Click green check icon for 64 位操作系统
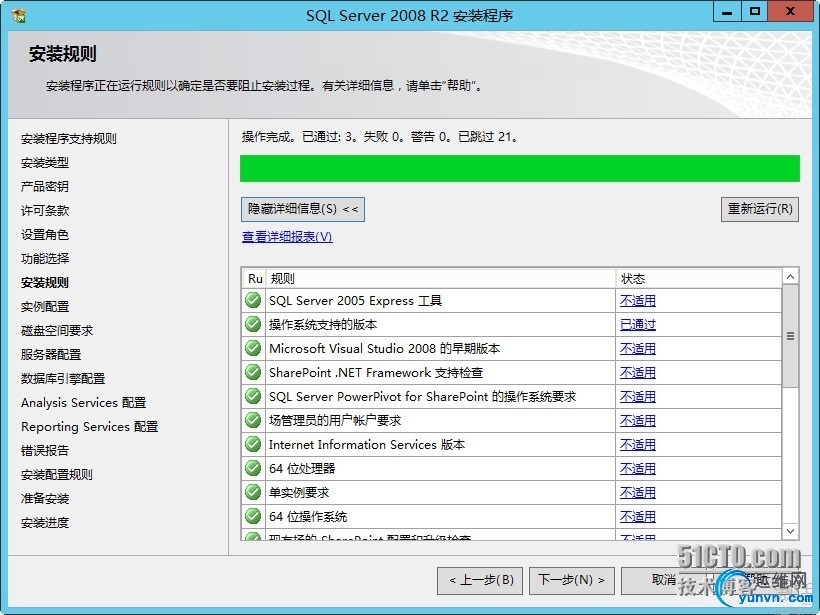 click(x=253, y=516)
